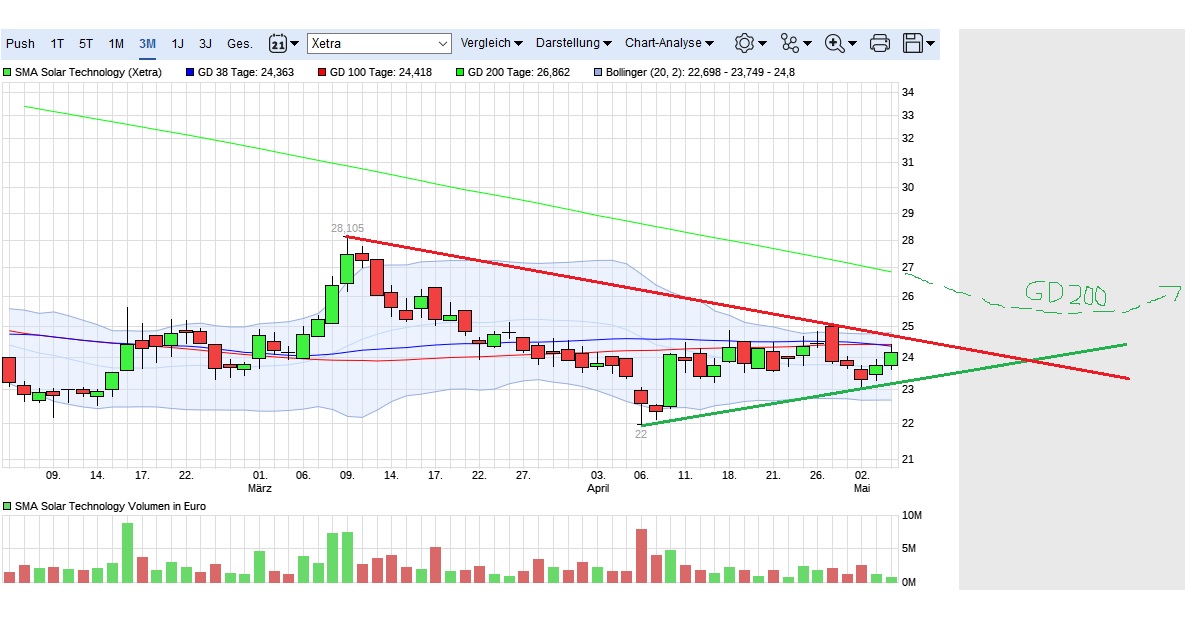The width and height of the screenshot is (1185, 630).
Task: Expand the zoom dropdown arrow
Action: coord(853,44)
